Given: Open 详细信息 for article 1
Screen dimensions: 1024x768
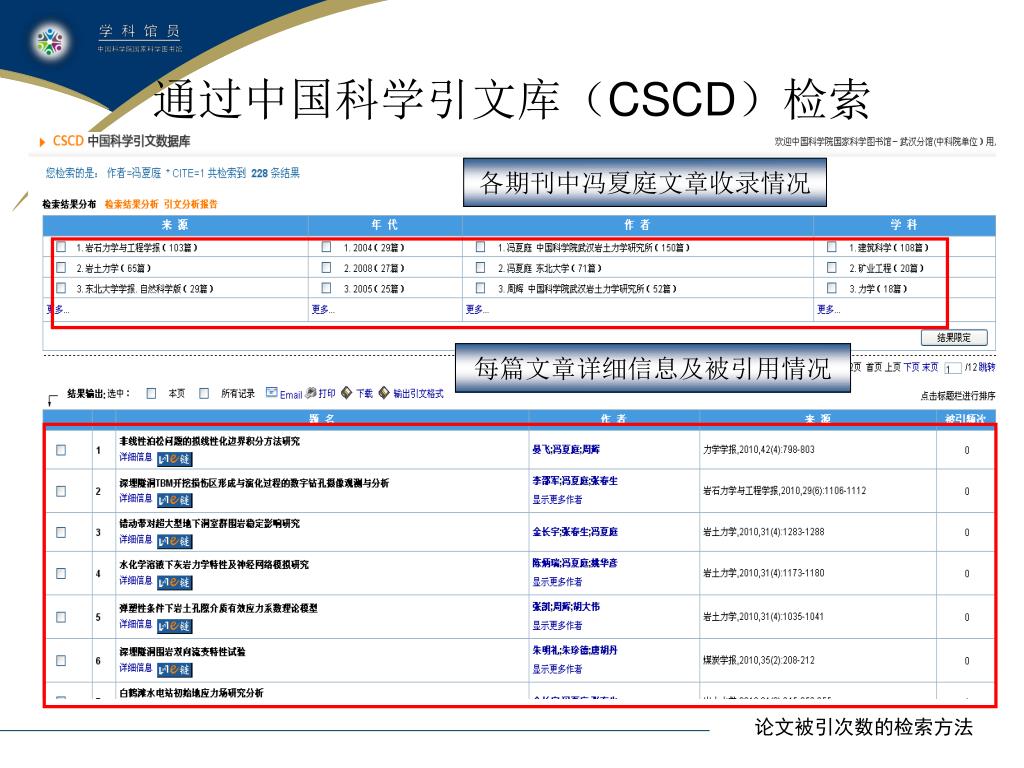Looking at the screenshot, I should (135, 457).
